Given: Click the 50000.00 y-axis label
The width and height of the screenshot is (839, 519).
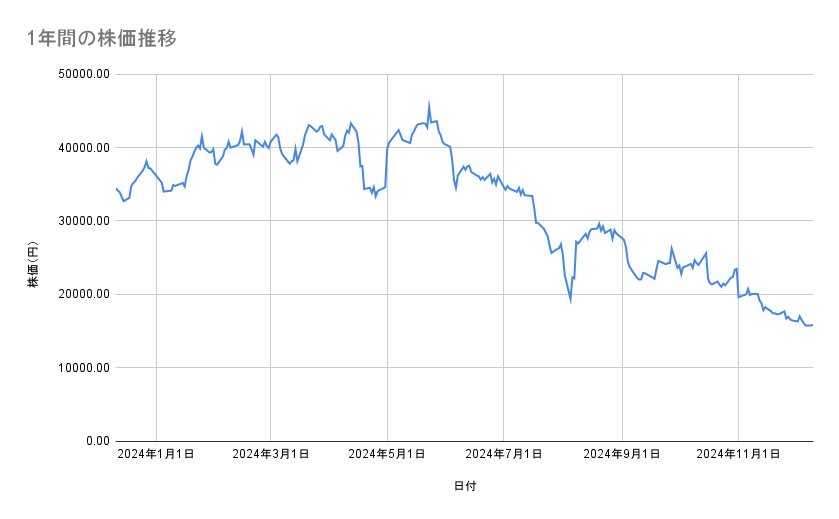Looking at the screenshot, I should click(x=83, y=74).
